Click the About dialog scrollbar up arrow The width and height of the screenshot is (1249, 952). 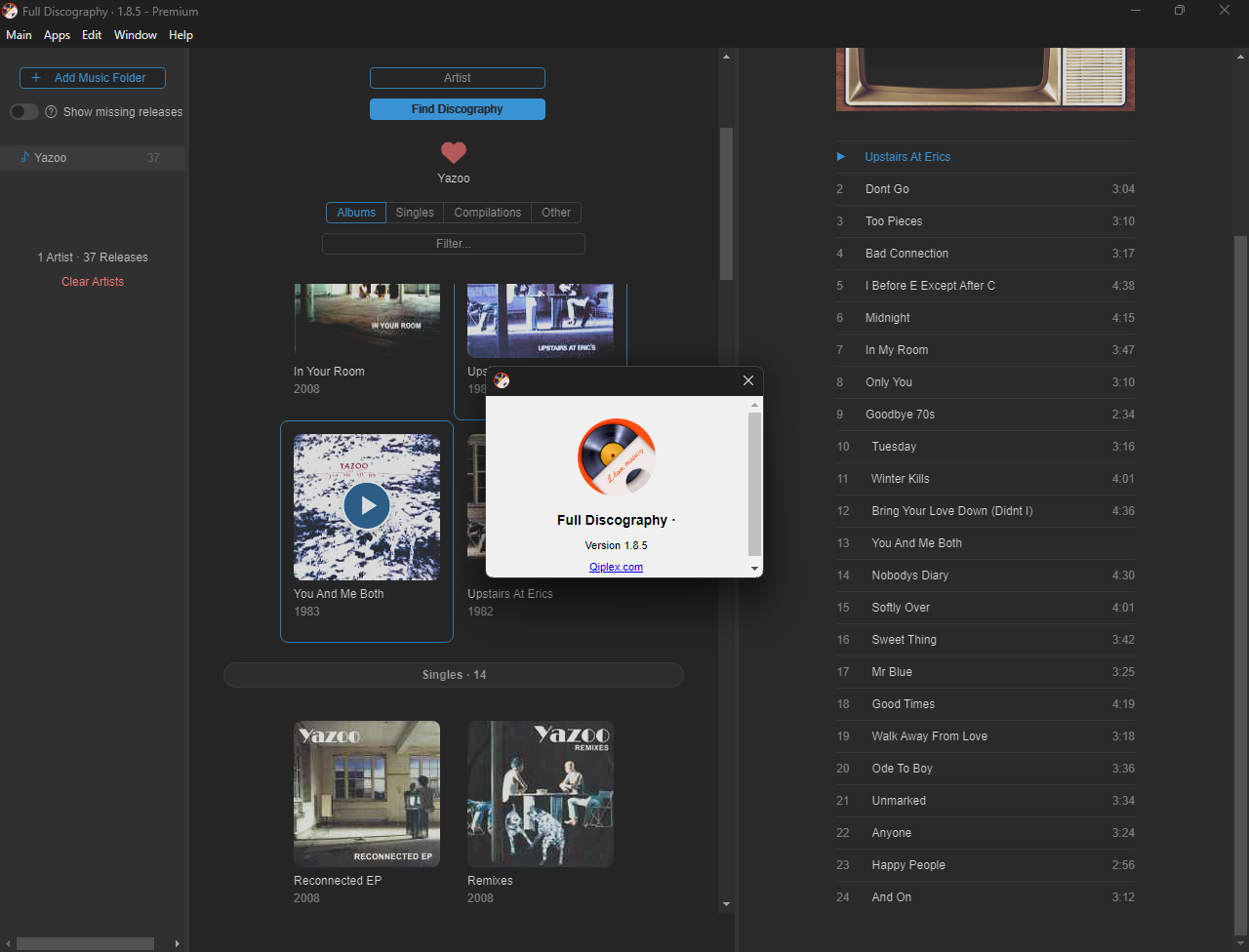tap(754, 405)
